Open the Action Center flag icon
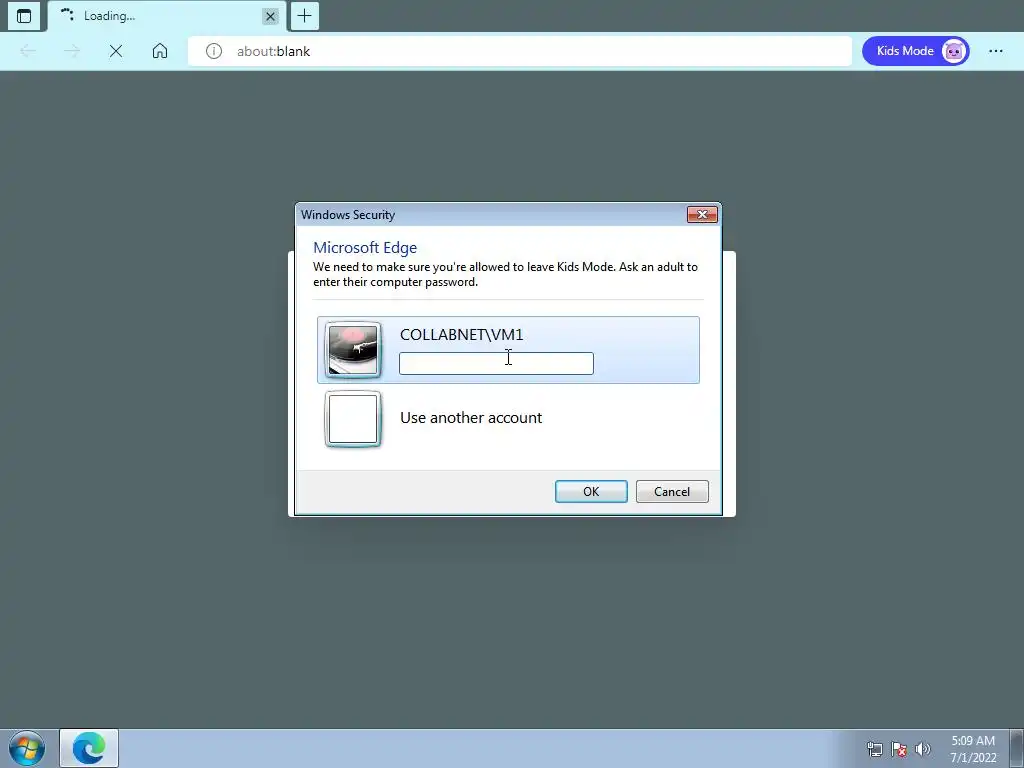 [899, 749]
